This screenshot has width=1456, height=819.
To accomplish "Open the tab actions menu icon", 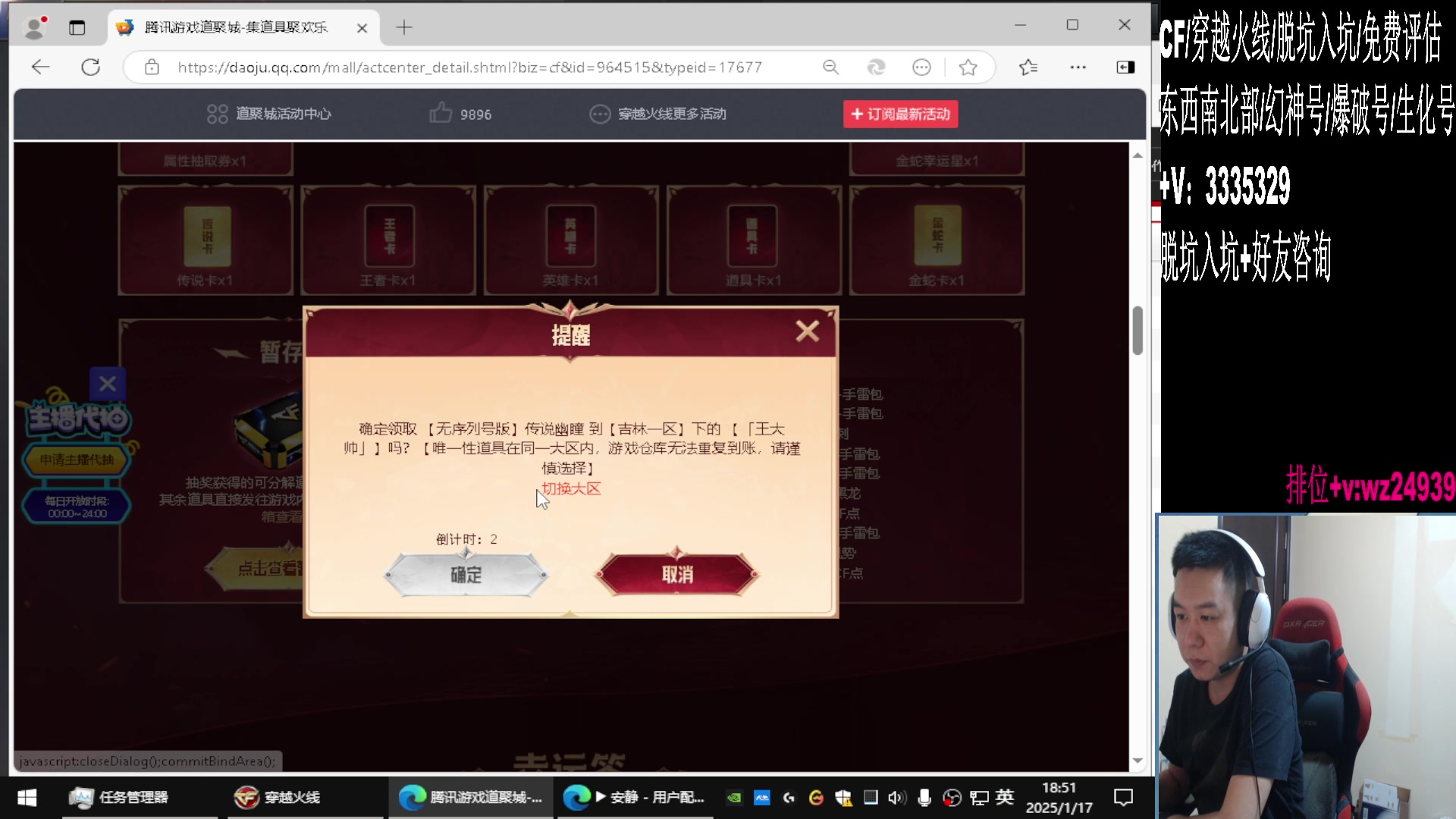I will click(x=77, y=28).
